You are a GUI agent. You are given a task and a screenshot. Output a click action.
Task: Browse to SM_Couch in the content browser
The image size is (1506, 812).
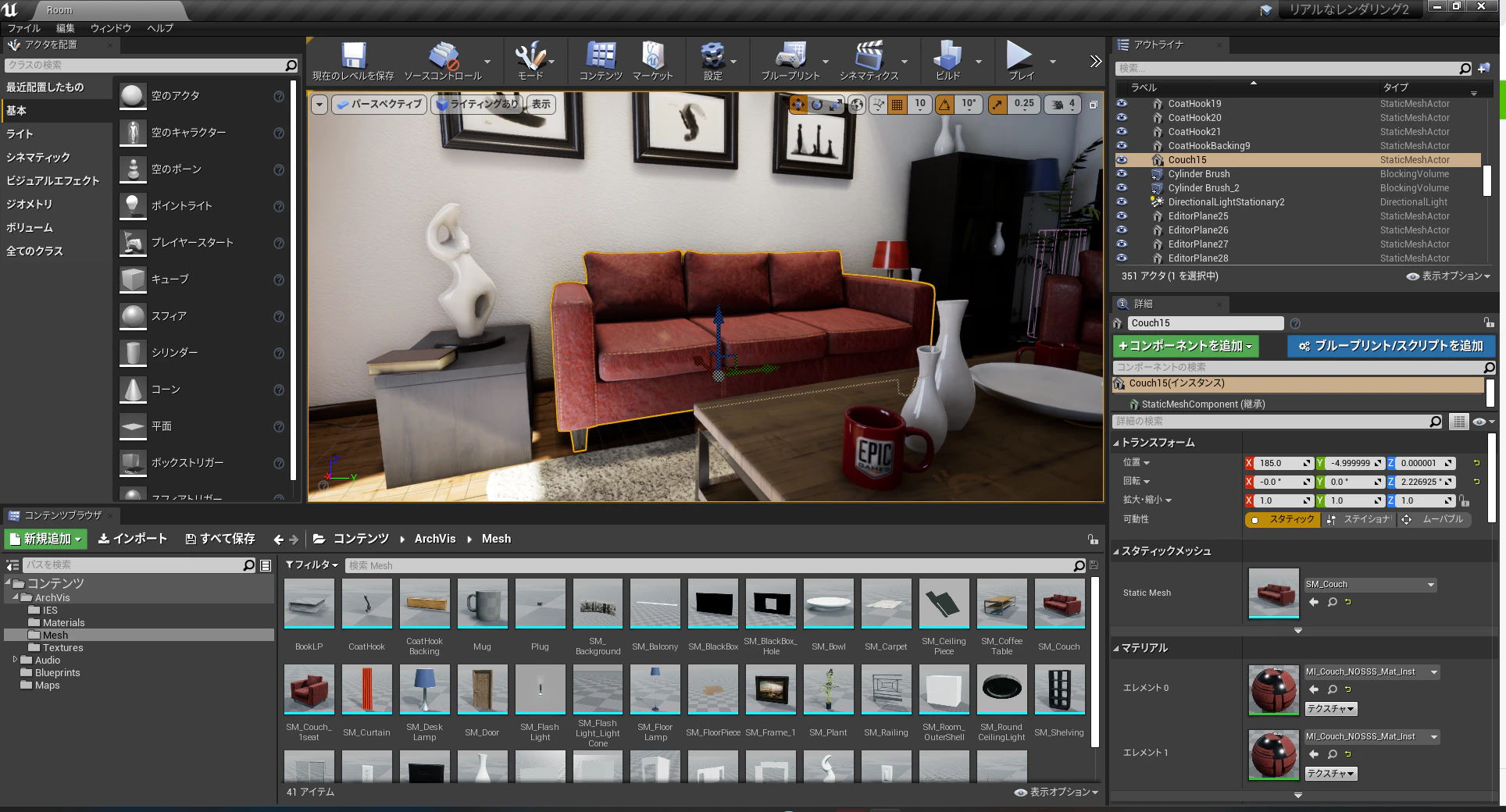tap(1333, 602)
